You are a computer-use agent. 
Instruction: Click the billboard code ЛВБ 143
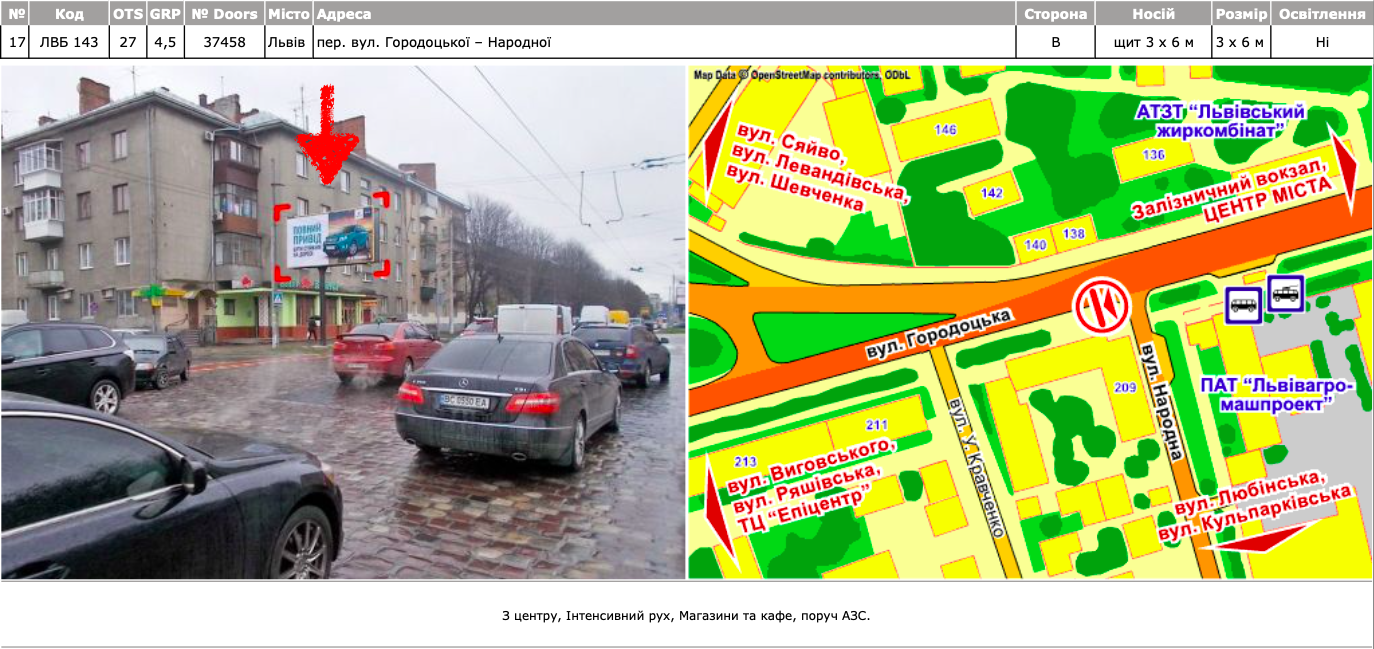click(69, 42)
